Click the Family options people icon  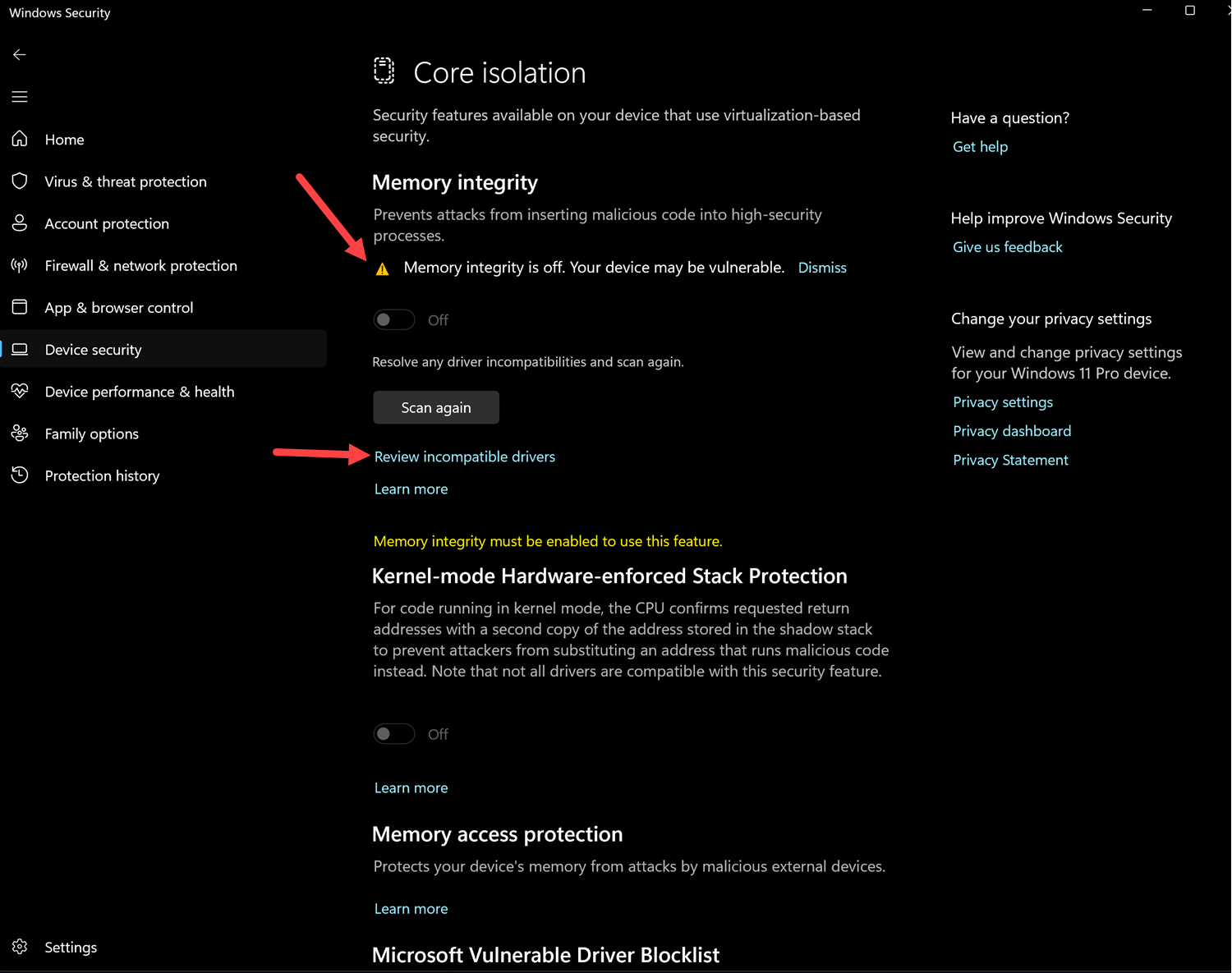pos(20,433)
